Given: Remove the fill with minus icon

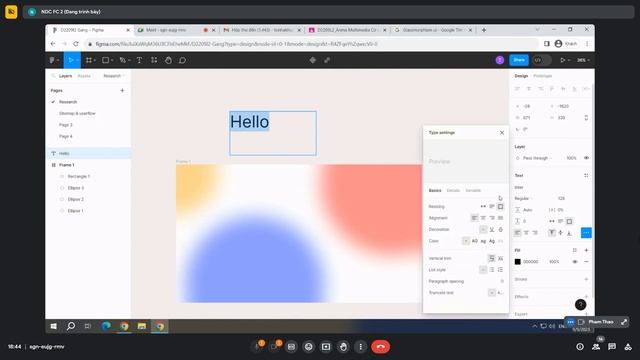Looking at the screenshot, I should tap(586, 262).
